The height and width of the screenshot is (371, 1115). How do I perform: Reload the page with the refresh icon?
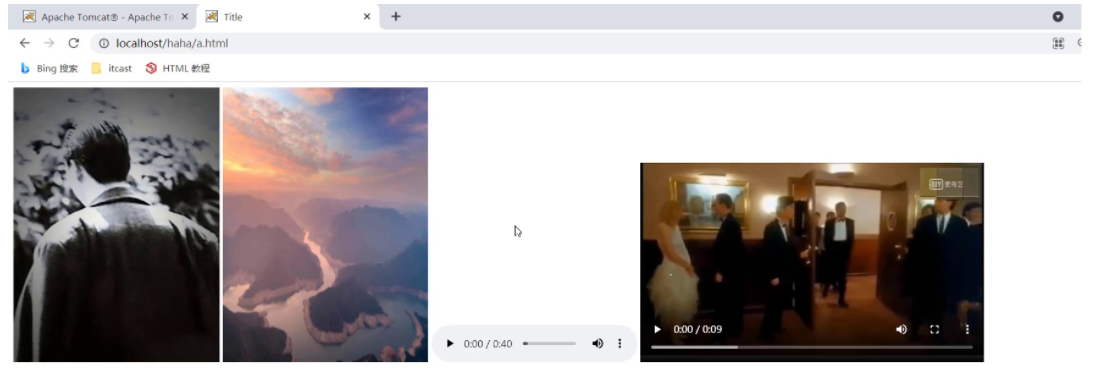[x=73, y=43]
